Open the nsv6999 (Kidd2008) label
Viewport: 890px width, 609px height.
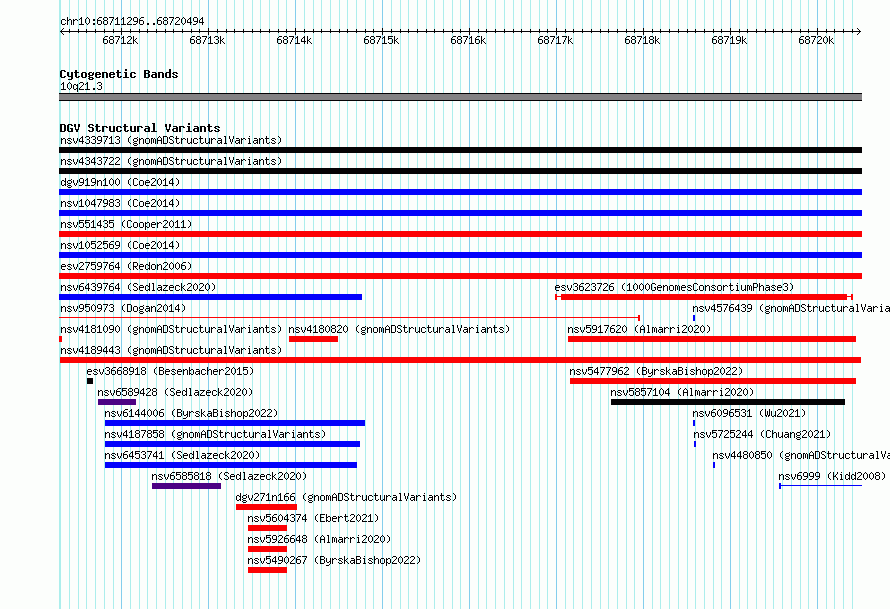(x=832, y=476)
